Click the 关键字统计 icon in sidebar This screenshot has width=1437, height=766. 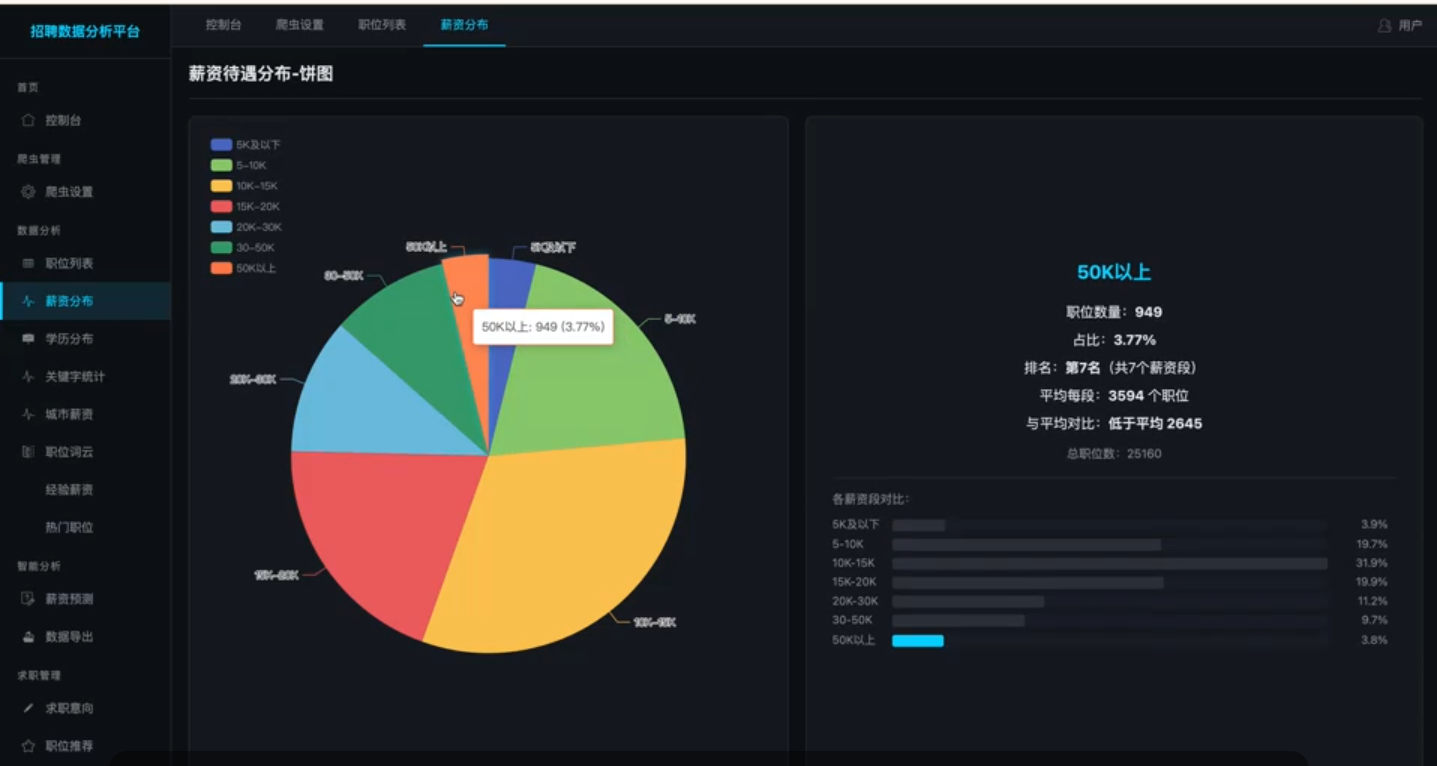[28, 377]
